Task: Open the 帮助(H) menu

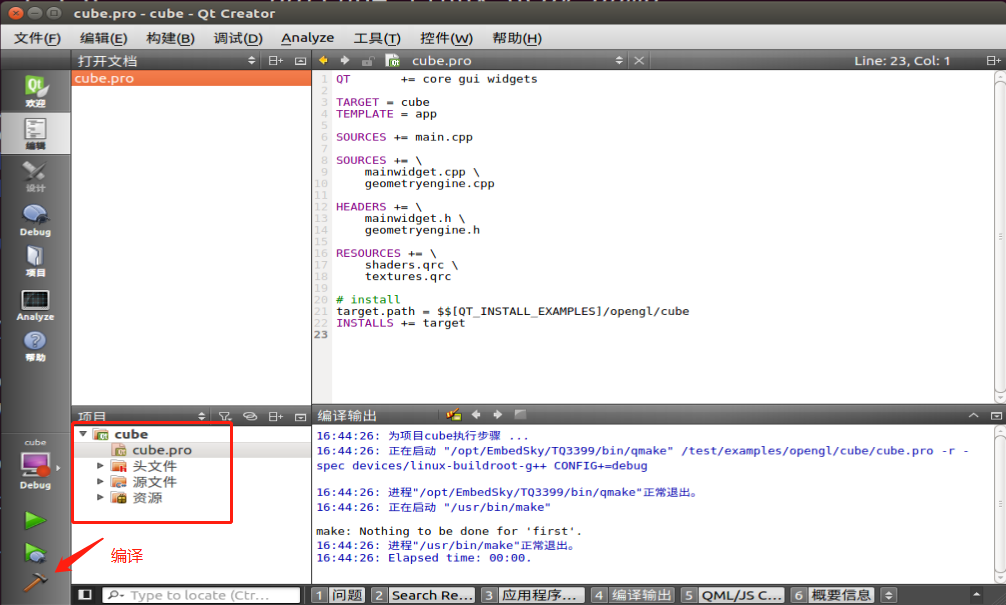Action: click(517, 38)
